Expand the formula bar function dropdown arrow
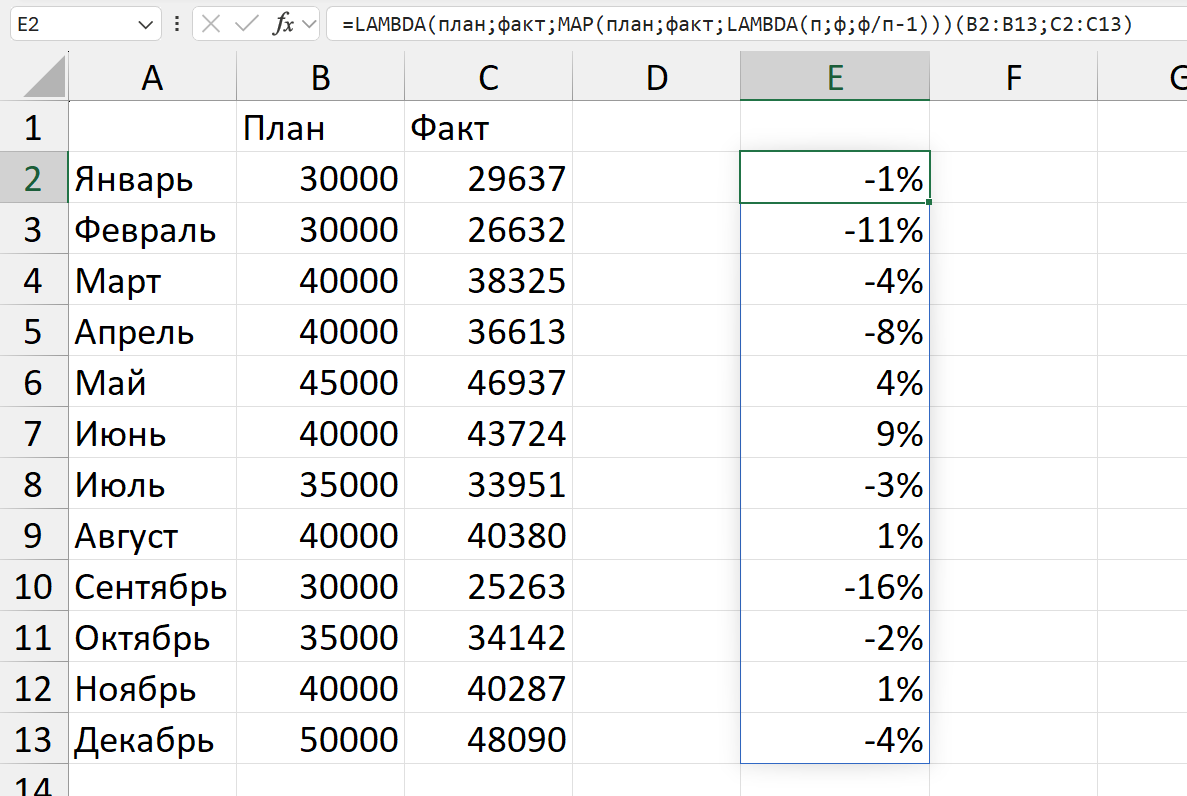 pos(308,24)
